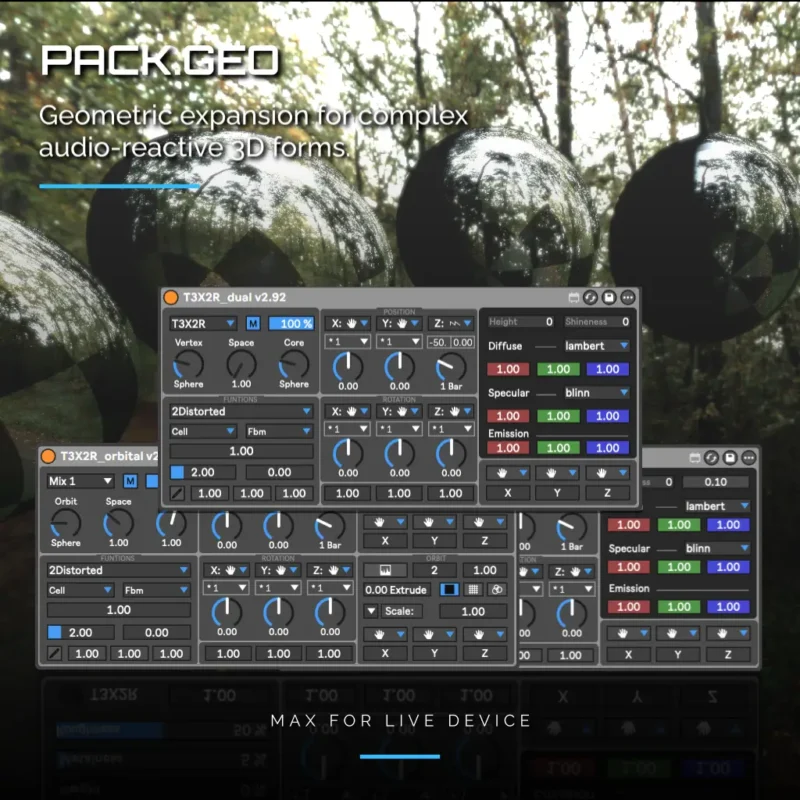
Task: Toggle the blue square next to M in T3X2R_orbital
Action: [152, 481]
